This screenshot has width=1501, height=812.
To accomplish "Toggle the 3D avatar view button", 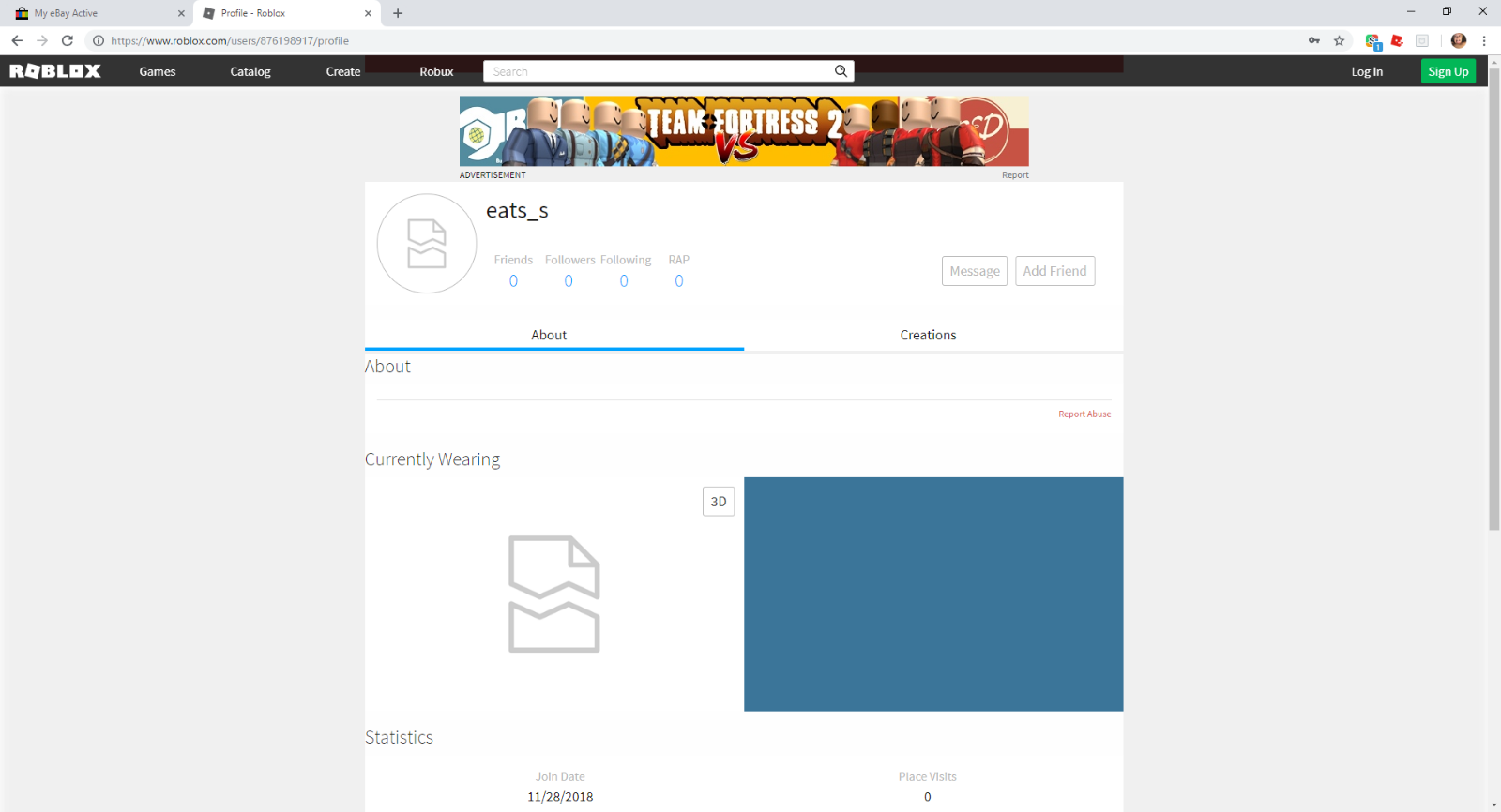I will pos(719,502).
